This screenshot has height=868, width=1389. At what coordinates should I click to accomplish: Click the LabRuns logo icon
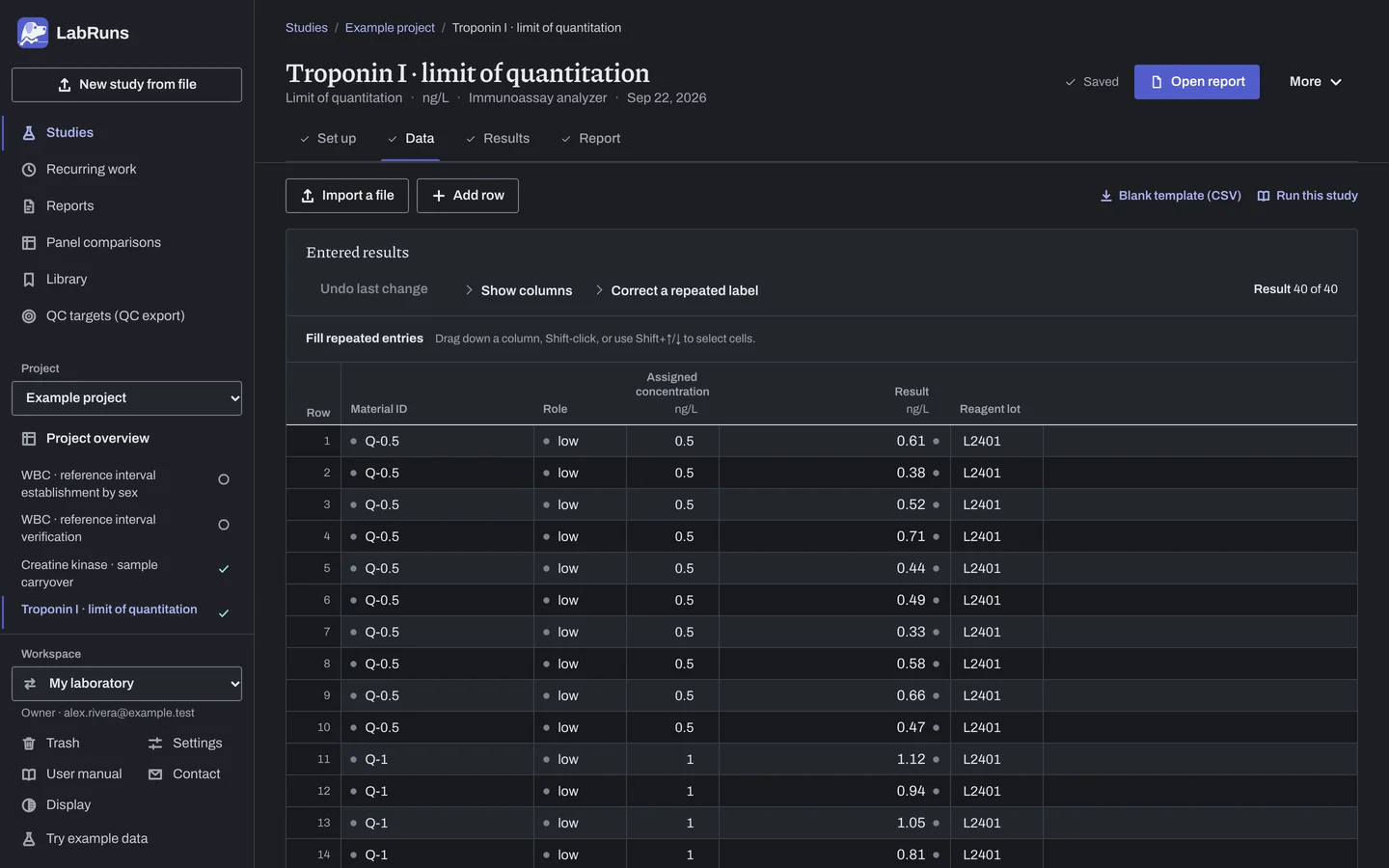(x=33, y=33)
